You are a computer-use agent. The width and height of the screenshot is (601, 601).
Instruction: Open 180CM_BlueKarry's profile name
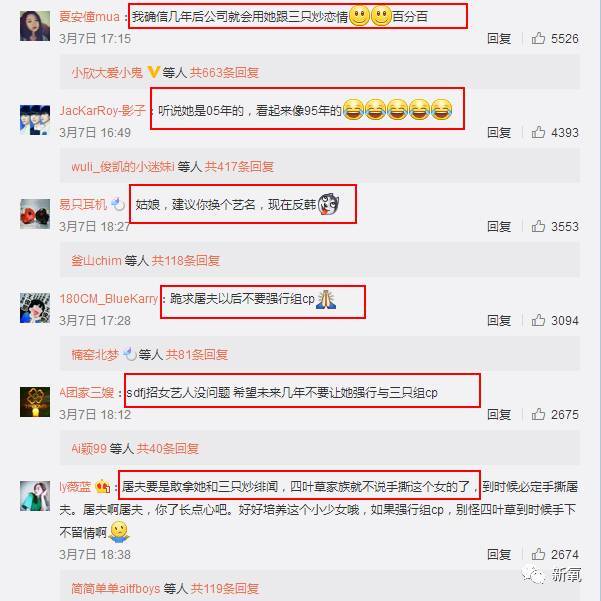click(109, 299)
